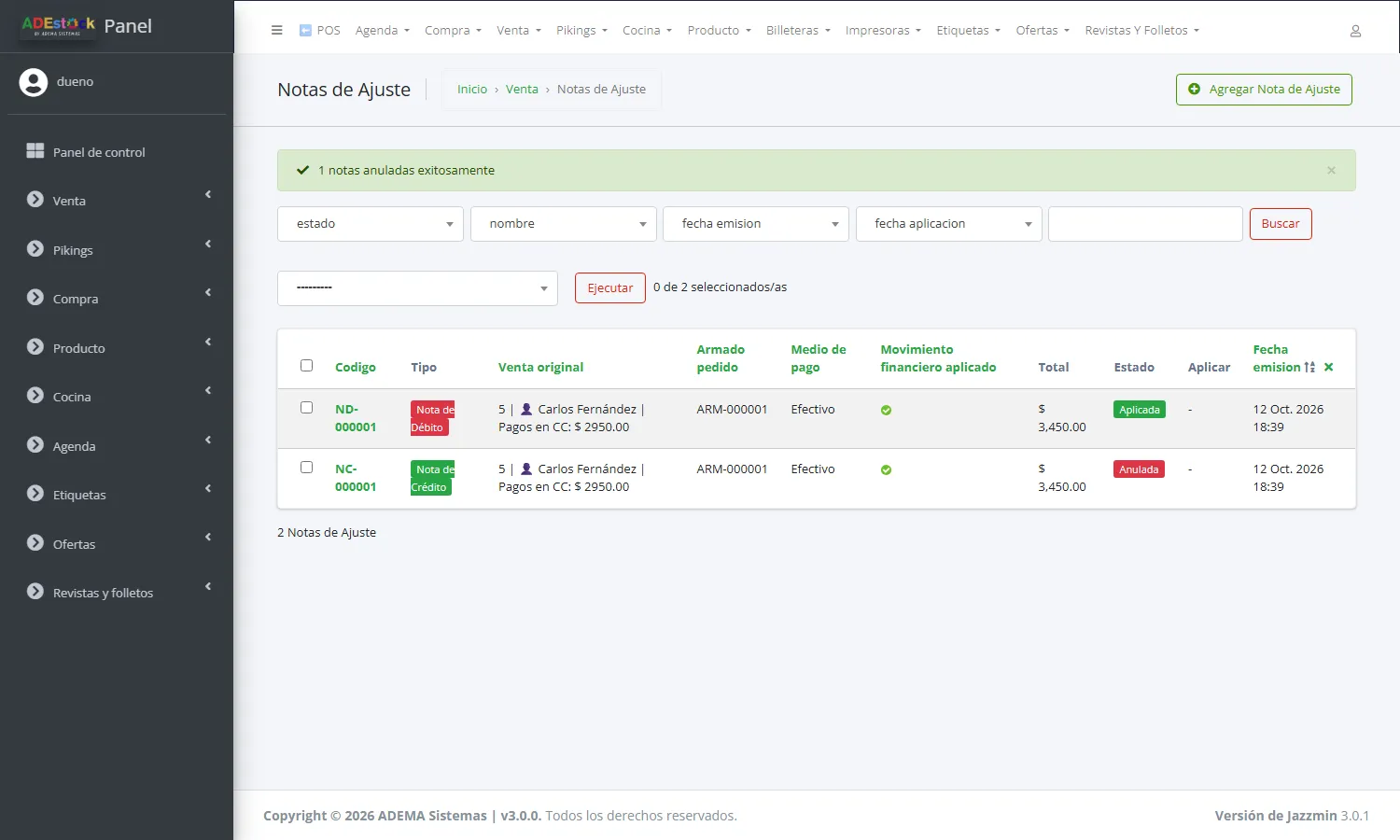Image resolution: width=1400 pixels, height=840 pixels.
Task: Open the user account icon in the top bar
Action: [1355, 31]
